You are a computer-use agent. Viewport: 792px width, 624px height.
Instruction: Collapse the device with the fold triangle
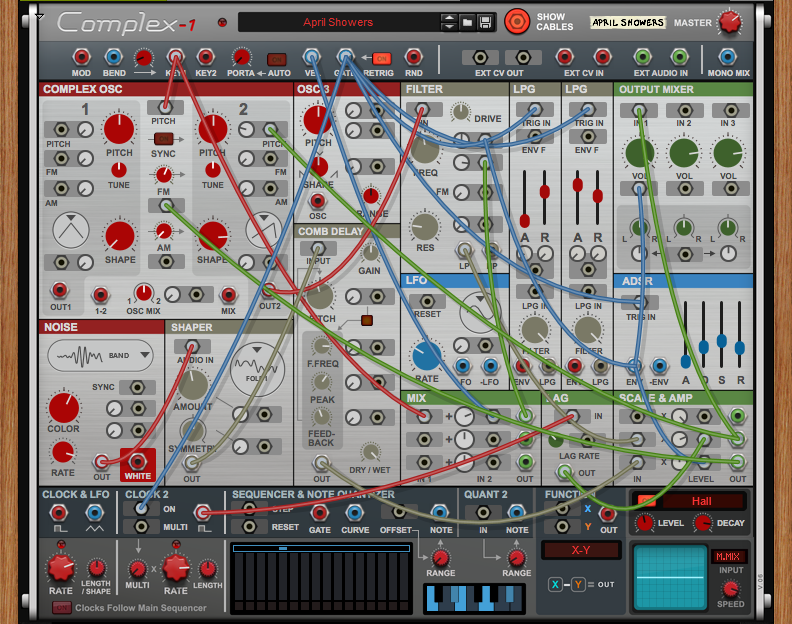tap(39, 18)
